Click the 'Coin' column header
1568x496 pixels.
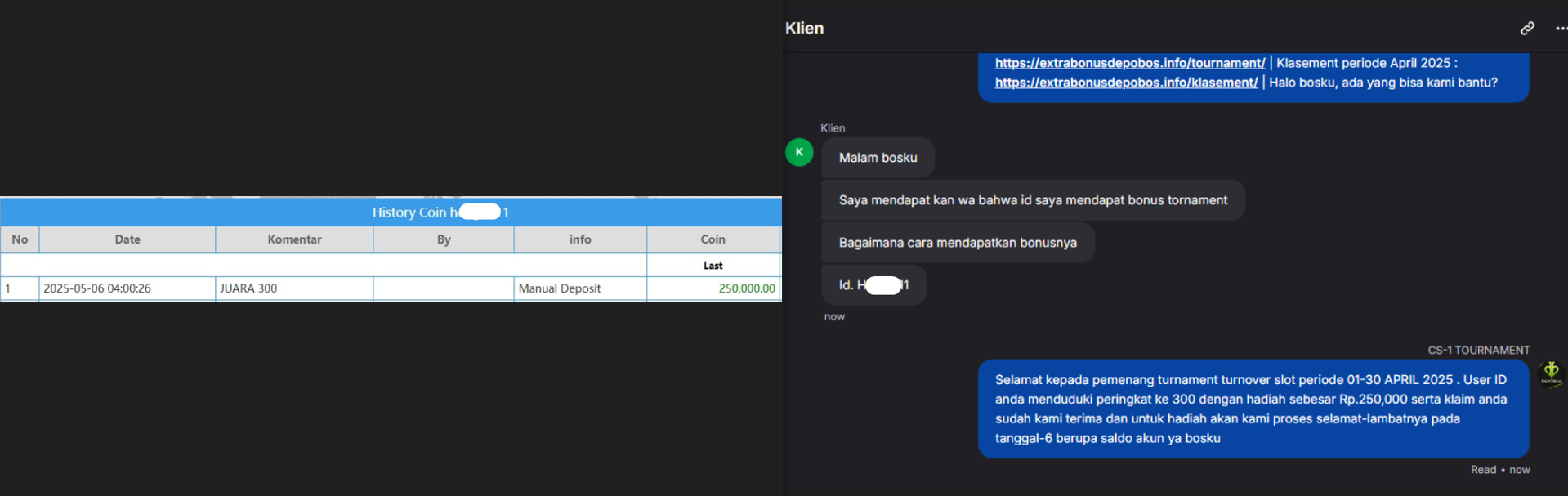click(713, 239)
